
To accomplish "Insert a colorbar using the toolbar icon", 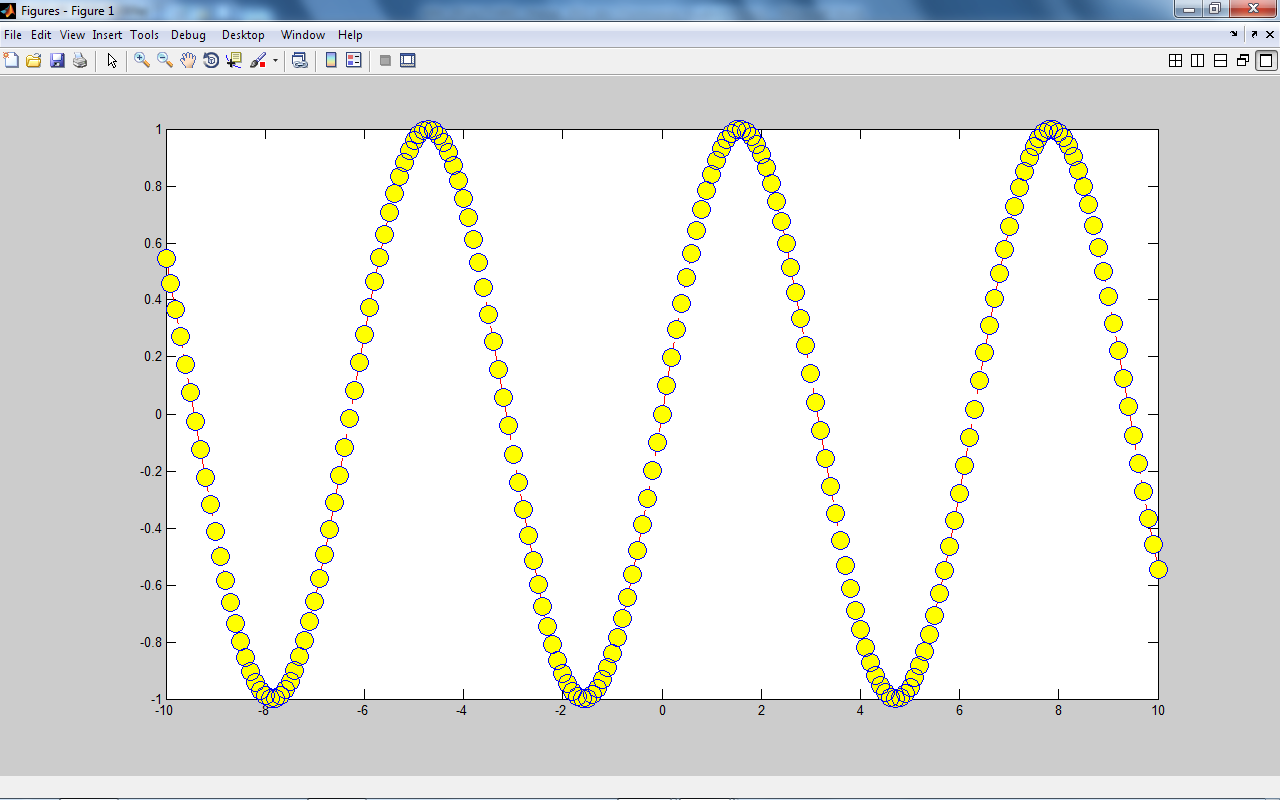I will [331, 61].
